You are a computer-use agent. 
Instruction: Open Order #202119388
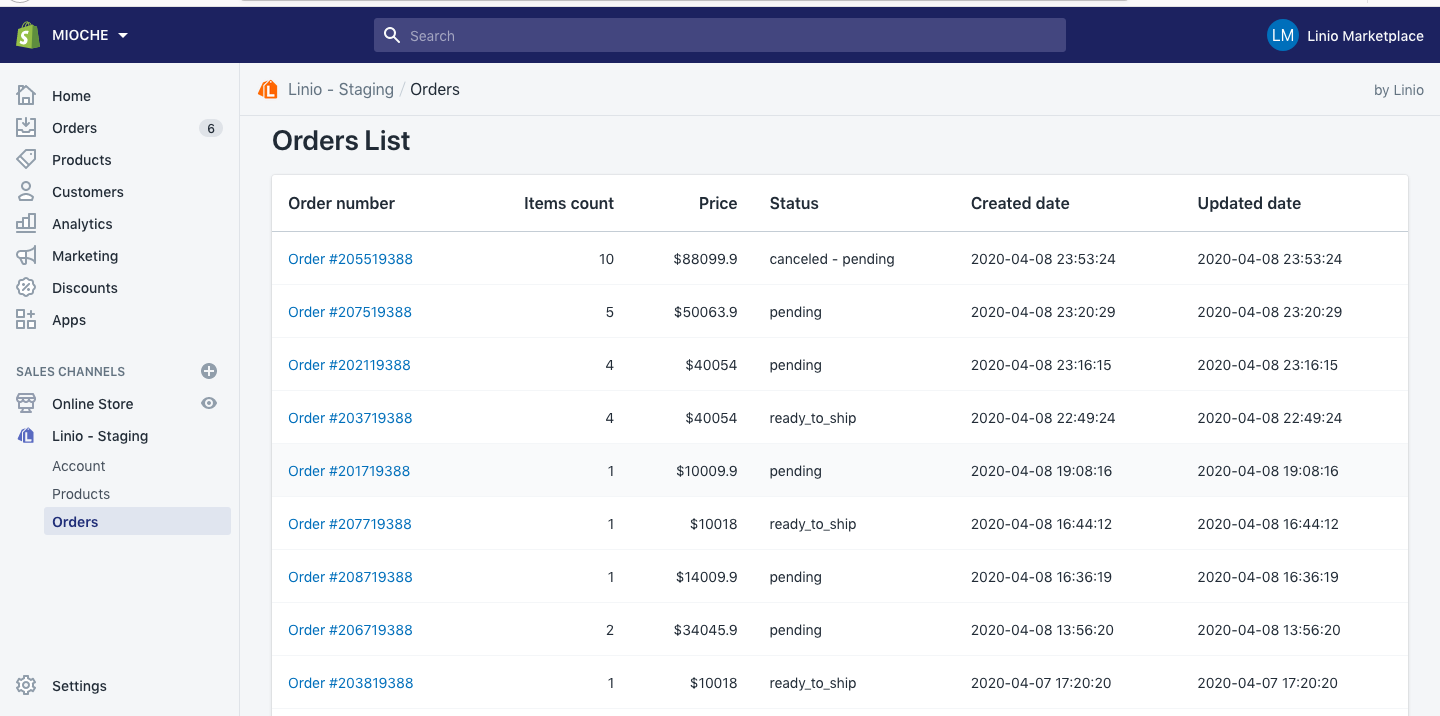[349, 365]
